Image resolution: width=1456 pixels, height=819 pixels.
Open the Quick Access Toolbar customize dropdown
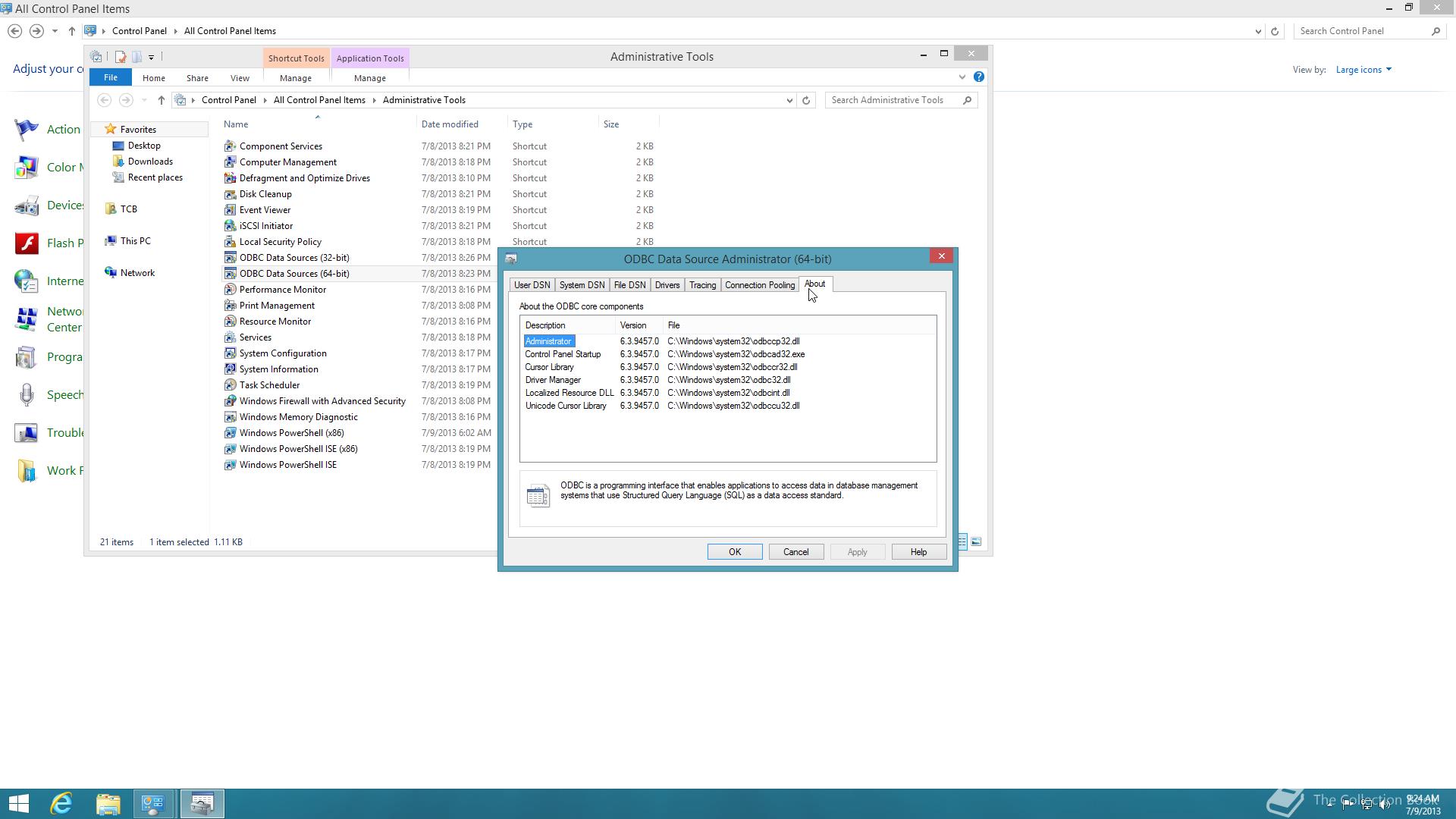coord(152,57)
